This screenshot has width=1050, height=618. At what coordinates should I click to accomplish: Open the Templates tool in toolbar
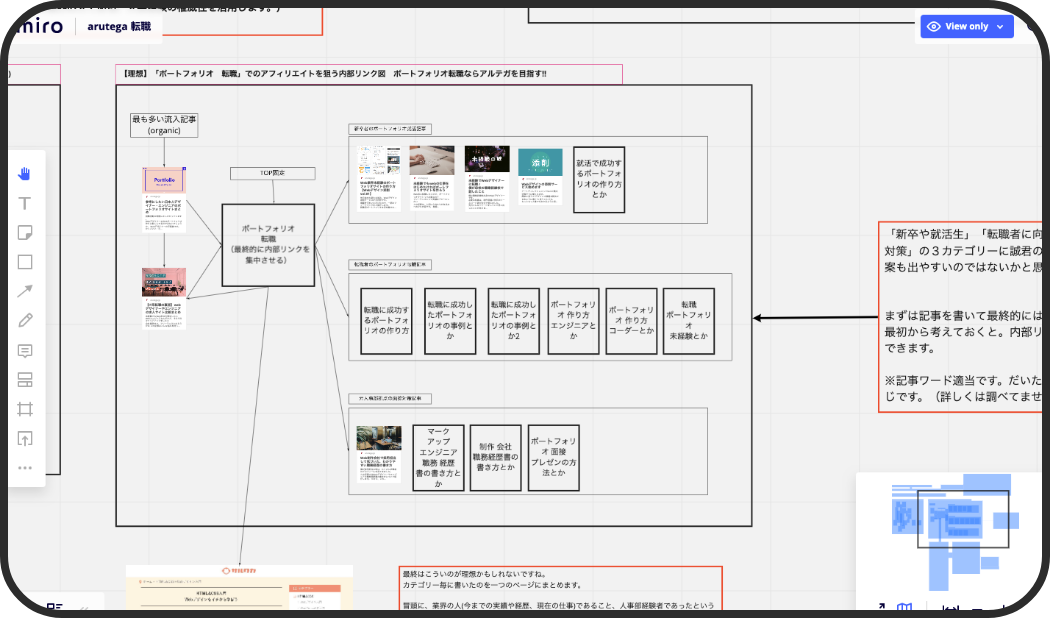(x=25, y=380)
